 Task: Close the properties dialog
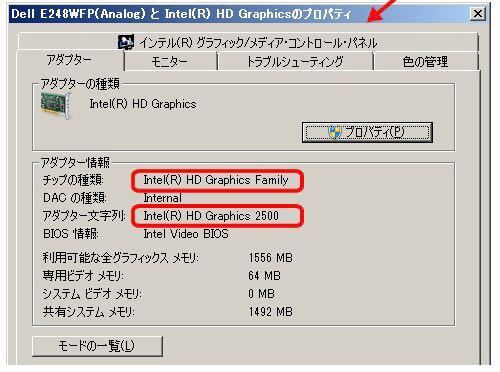click(478, 14)
